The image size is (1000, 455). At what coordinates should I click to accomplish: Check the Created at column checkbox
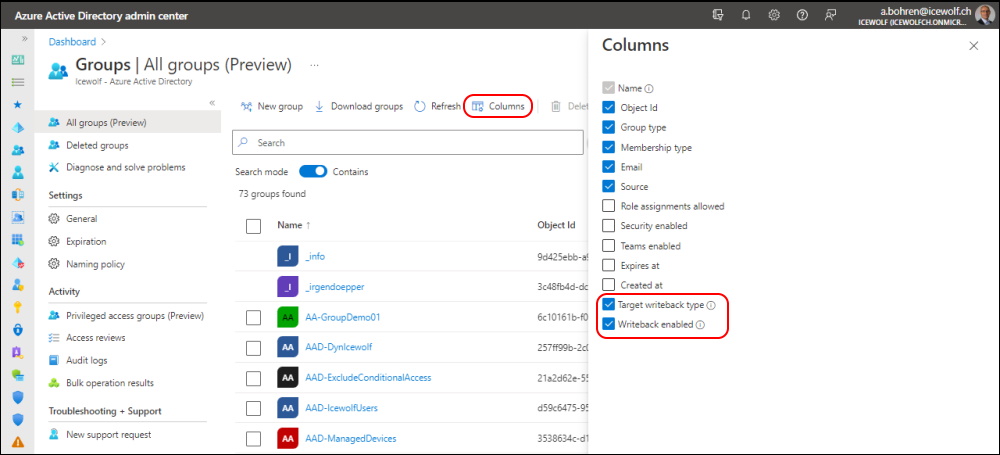tap(609, 285)
